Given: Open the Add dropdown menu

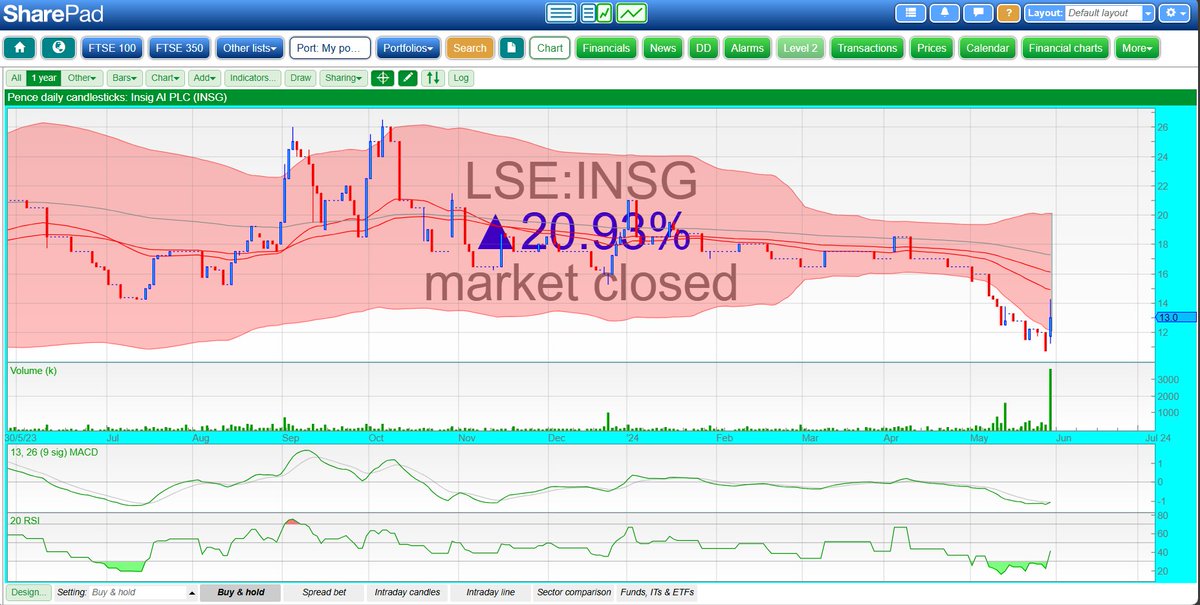Looking at the screenshot, I should [203, 77].
